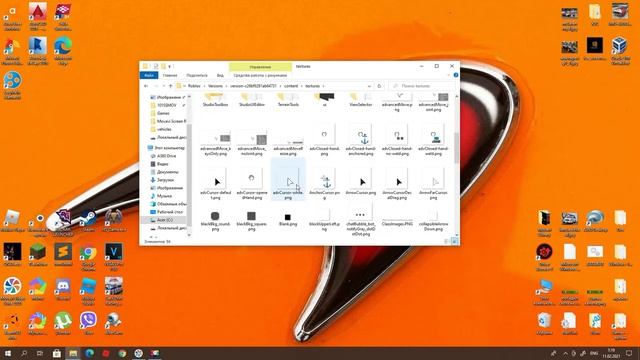The image size is (640, 360).
Task: Open the Windows Start menu
Action: (x=7, y=353)
